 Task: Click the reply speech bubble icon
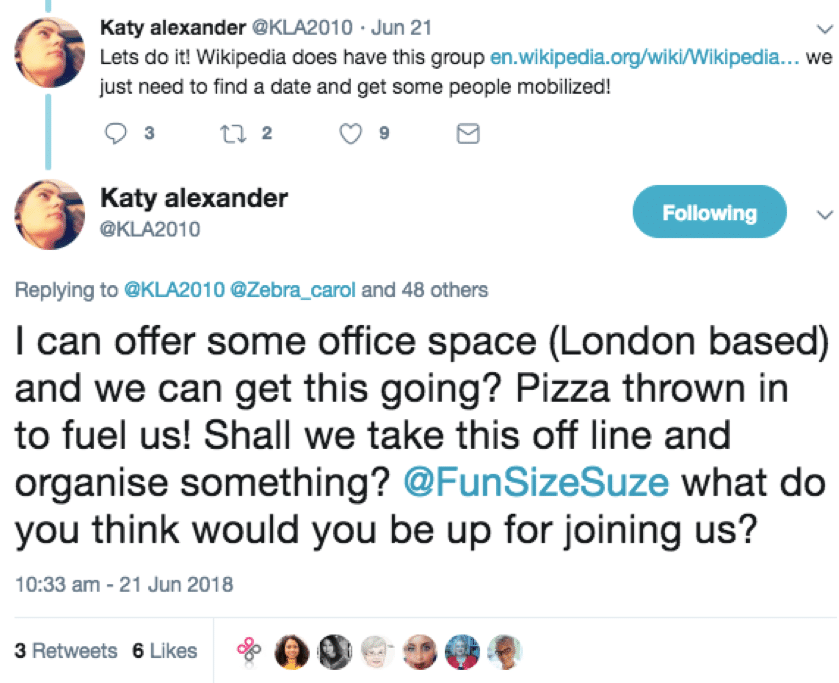pos(116,133)
